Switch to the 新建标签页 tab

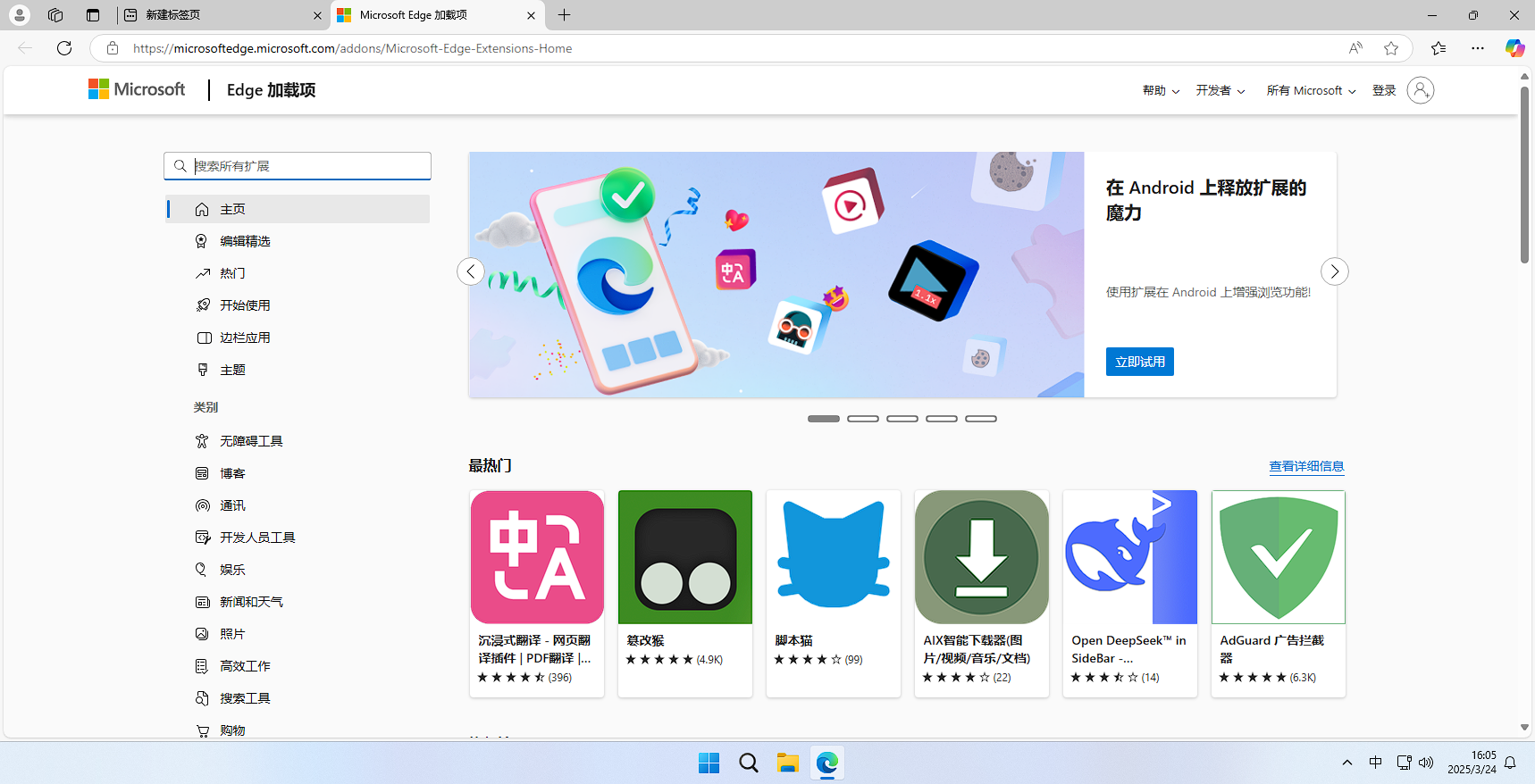pyautogui.click(x=223, y=15)
